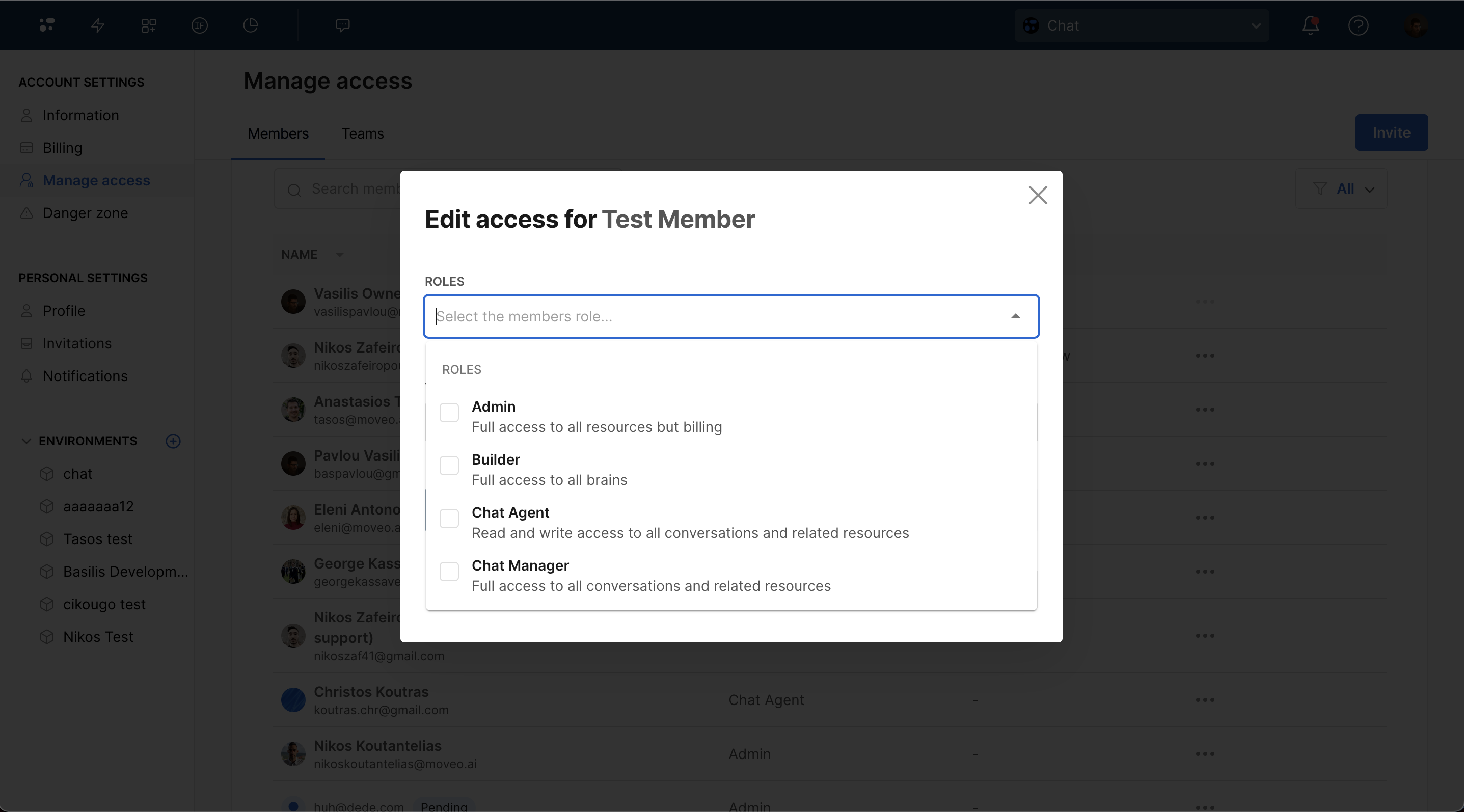Check the Chat Manager role checkbox
The image size is (1464, 812).
[x=449, y=571]
